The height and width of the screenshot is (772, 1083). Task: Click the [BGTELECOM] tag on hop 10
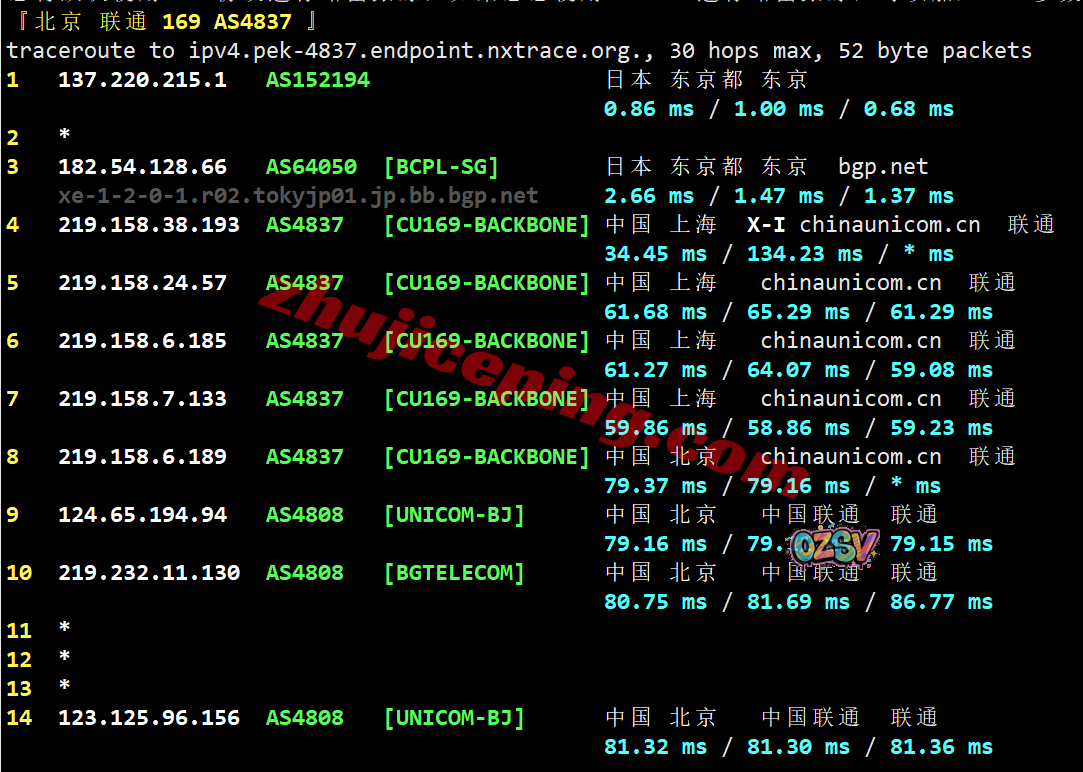tap(454, 573)
